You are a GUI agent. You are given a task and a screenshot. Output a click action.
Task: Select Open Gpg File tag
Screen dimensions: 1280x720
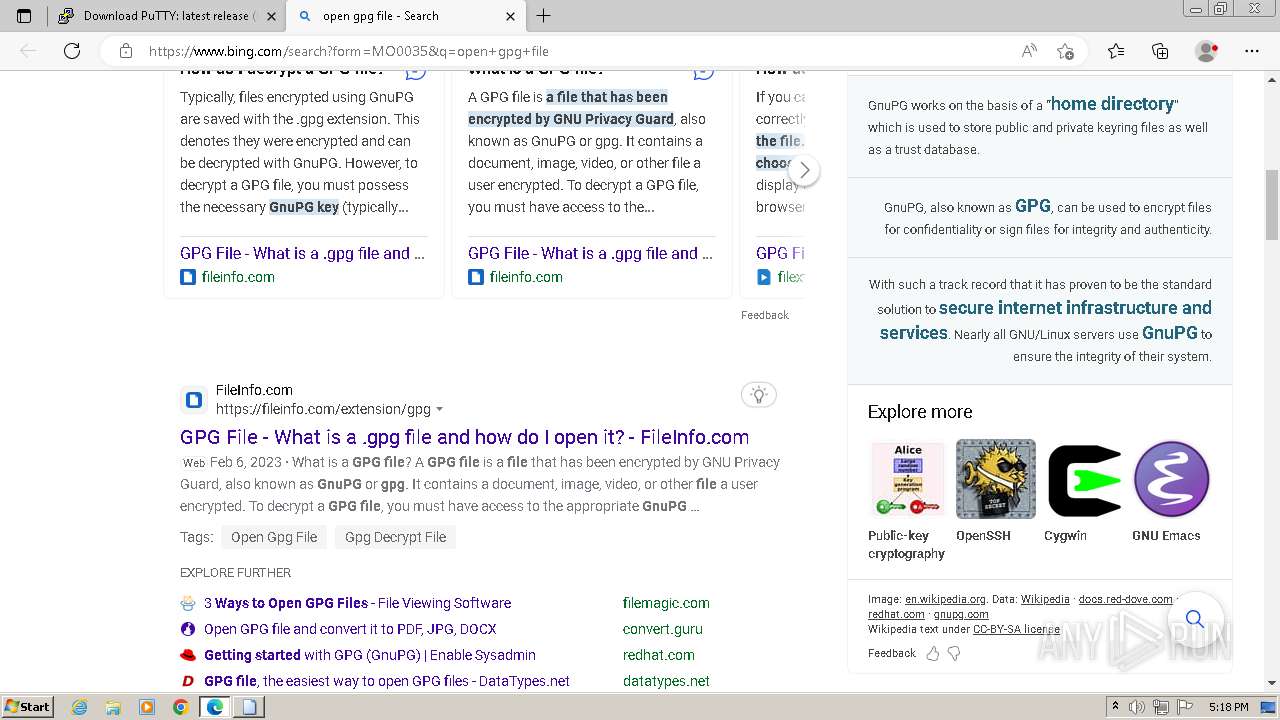coord(274,537)
